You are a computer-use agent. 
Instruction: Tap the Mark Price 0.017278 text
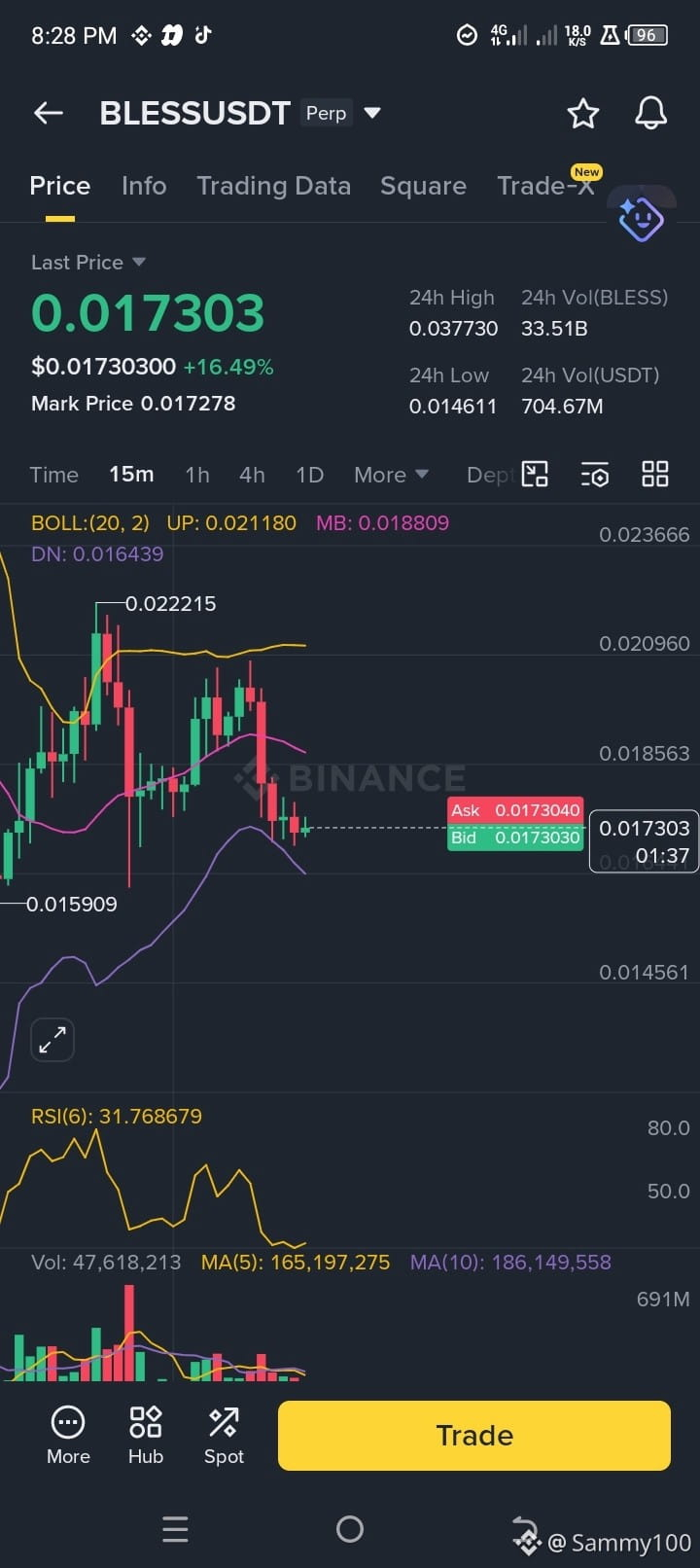coord(133,404)
